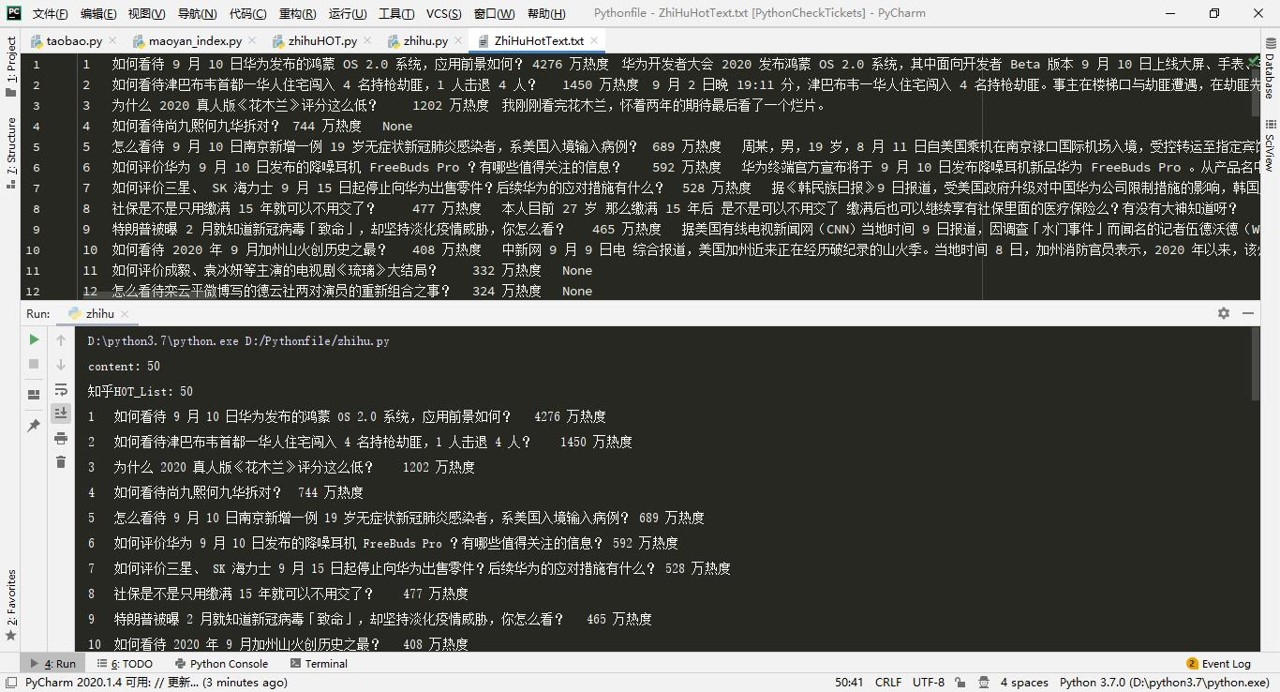The image size is (1280, 692).
Task: Click the tool windows toggle icon in status bar
Action: tap(10, 682)
